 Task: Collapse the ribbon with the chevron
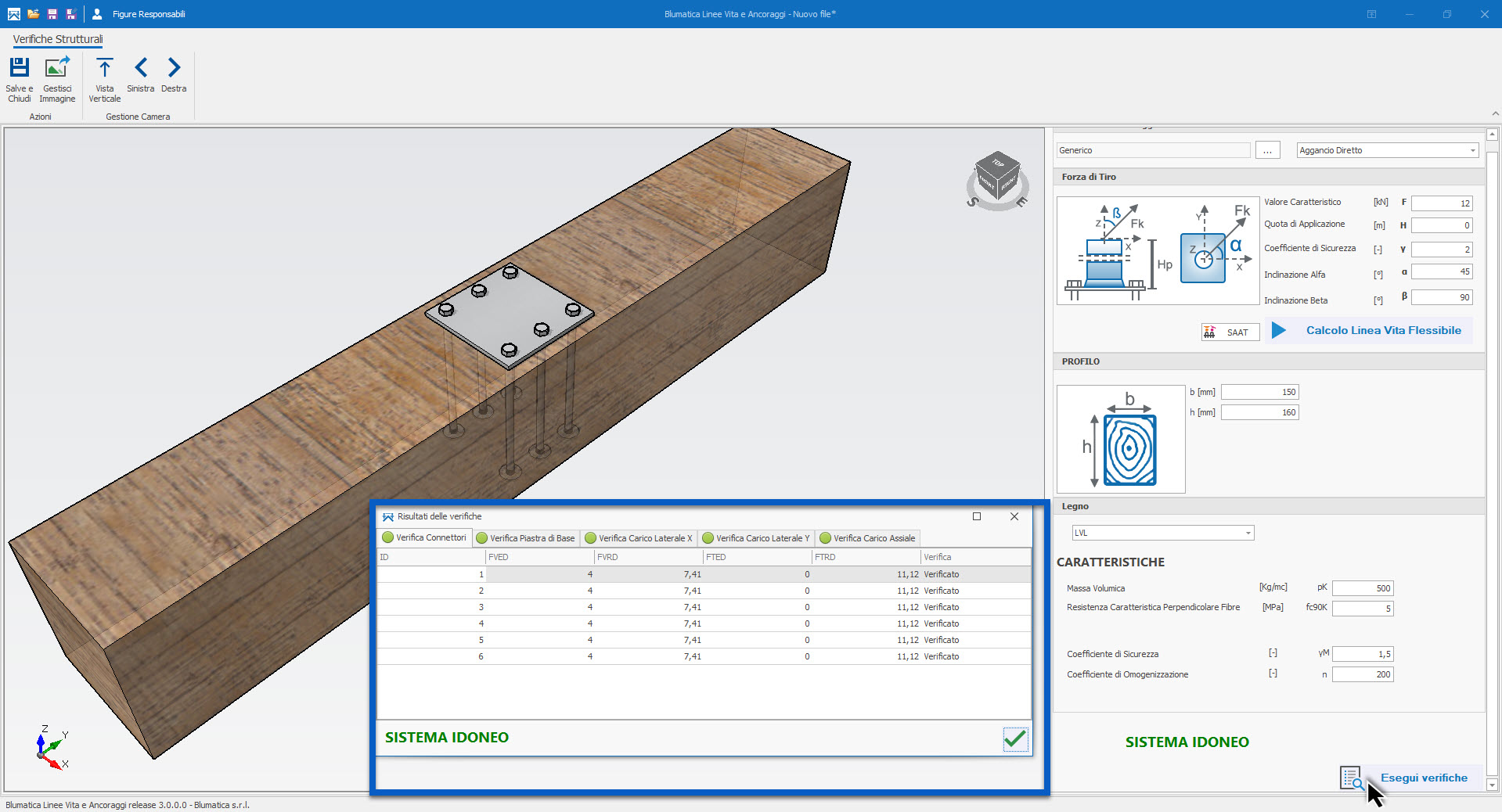pyautogui.click(x=1495, y=114)
